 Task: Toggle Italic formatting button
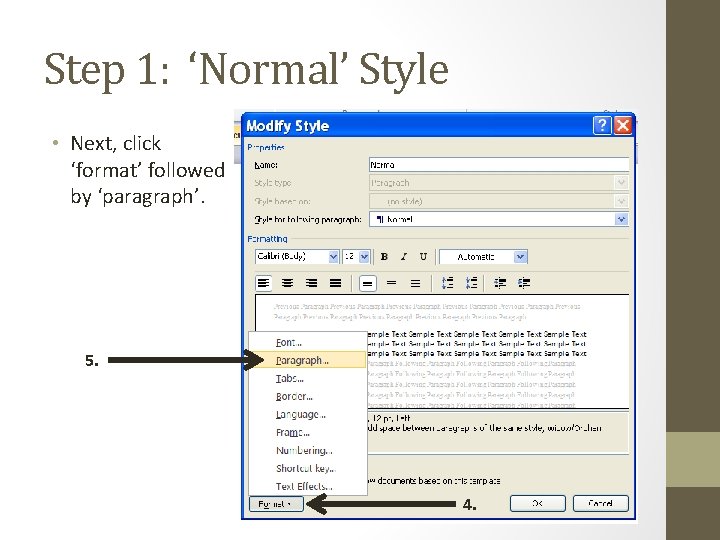pos(404,257)
